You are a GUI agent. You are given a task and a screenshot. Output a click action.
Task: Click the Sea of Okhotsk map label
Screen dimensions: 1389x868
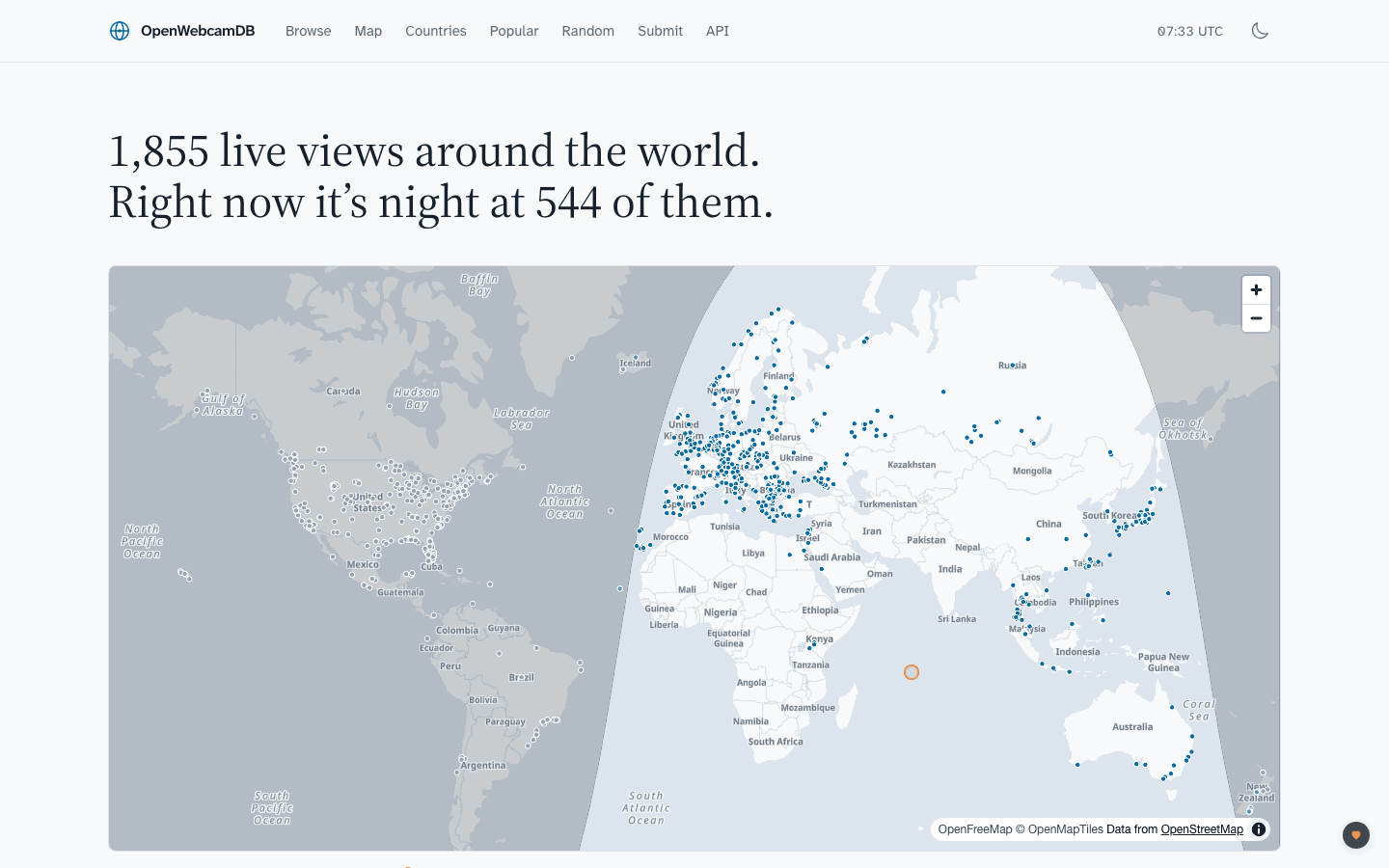tap(1184, 428)
